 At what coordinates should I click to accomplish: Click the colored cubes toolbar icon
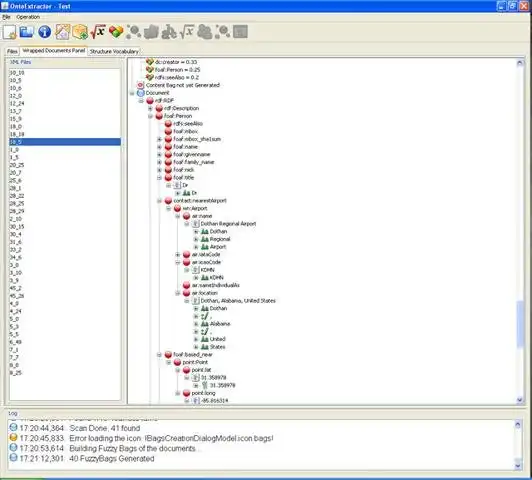[116, 32]
